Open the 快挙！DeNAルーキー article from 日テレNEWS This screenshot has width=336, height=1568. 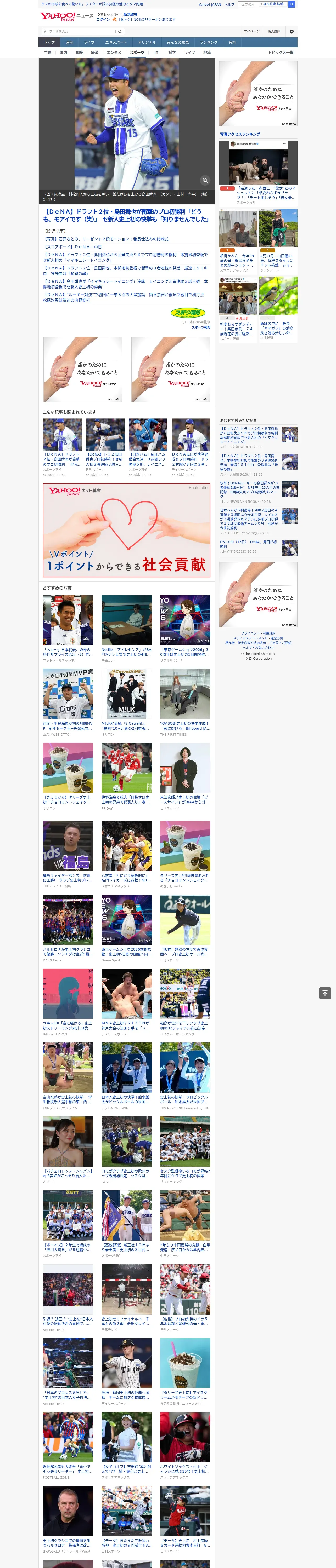point(249,490)
